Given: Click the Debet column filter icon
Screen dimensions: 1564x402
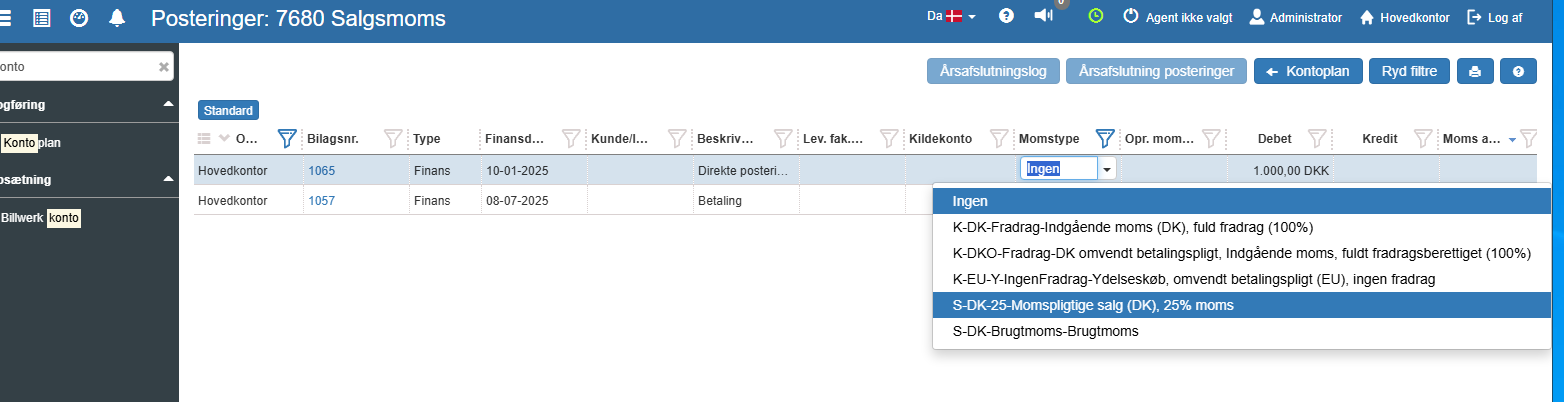Looking at the screenshot, I should tap(1317, 139).
